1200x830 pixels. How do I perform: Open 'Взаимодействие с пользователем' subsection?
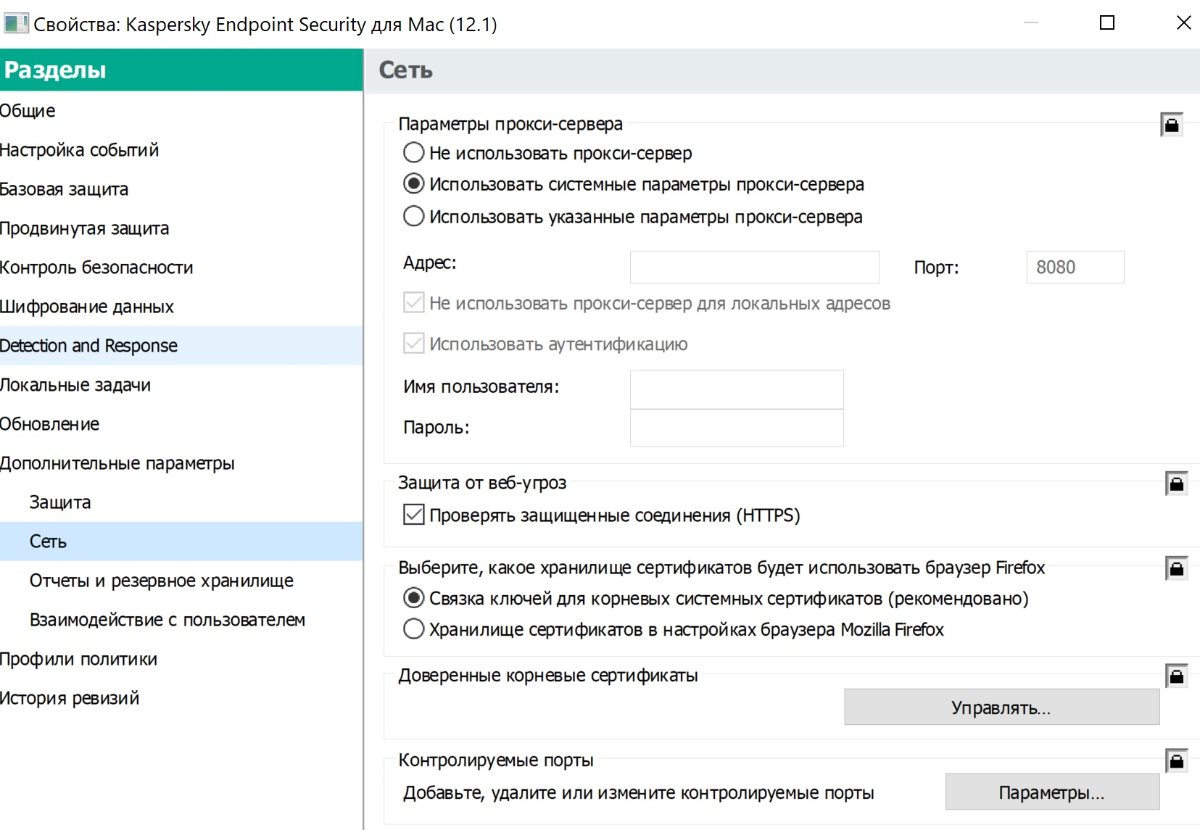coord(181,619)
